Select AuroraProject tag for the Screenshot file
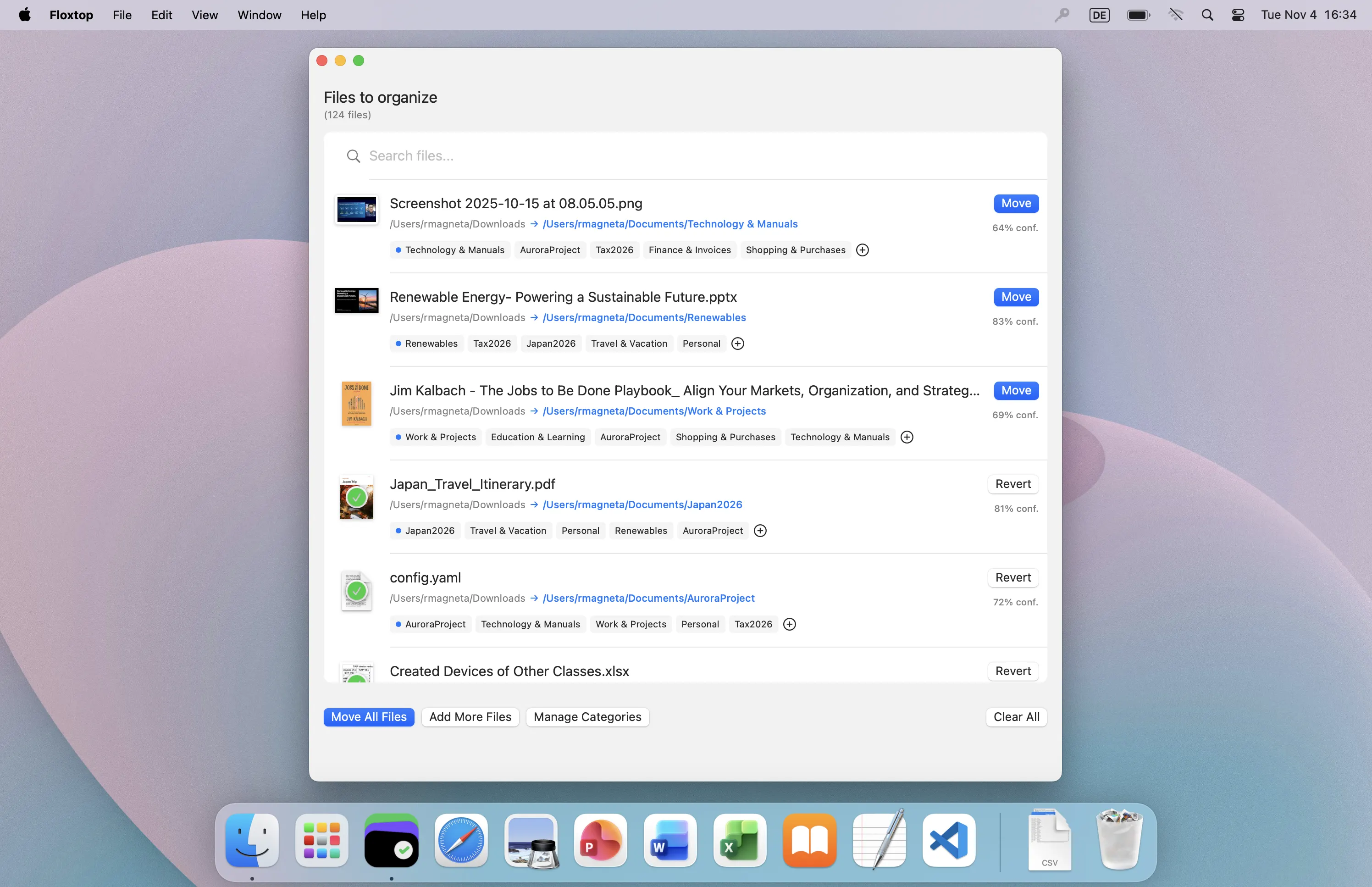The width and height of the screenshot is (1372, 887). click(x=550, y=250)
